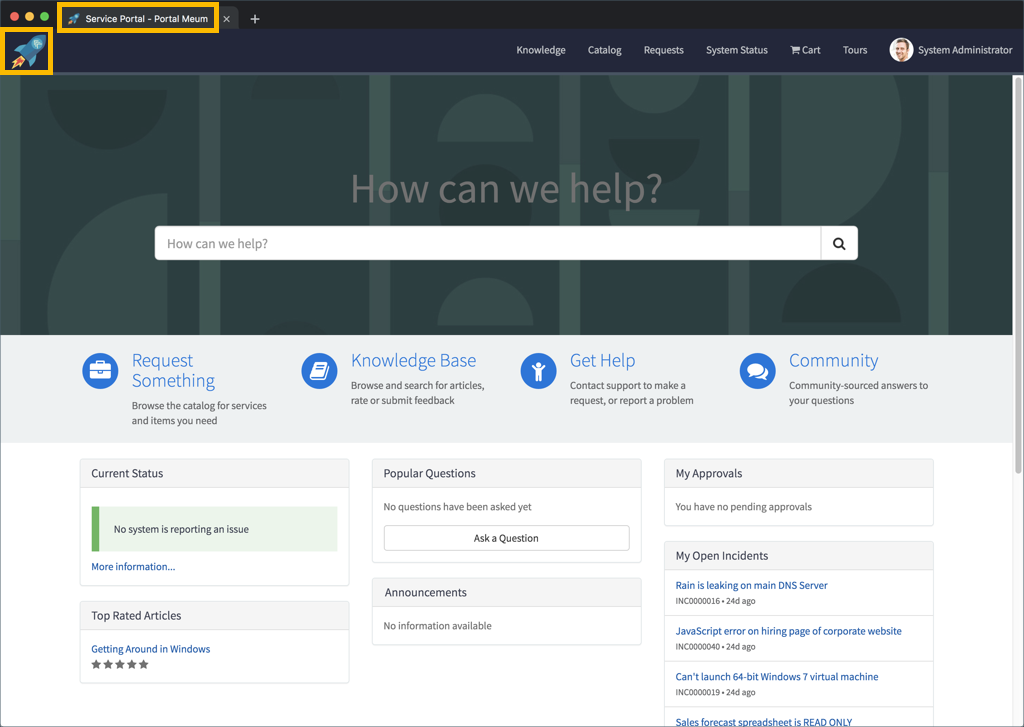Screen dimensions: 1024x727
Task: Open the Knowledge menu item
Action: (540, 49)
